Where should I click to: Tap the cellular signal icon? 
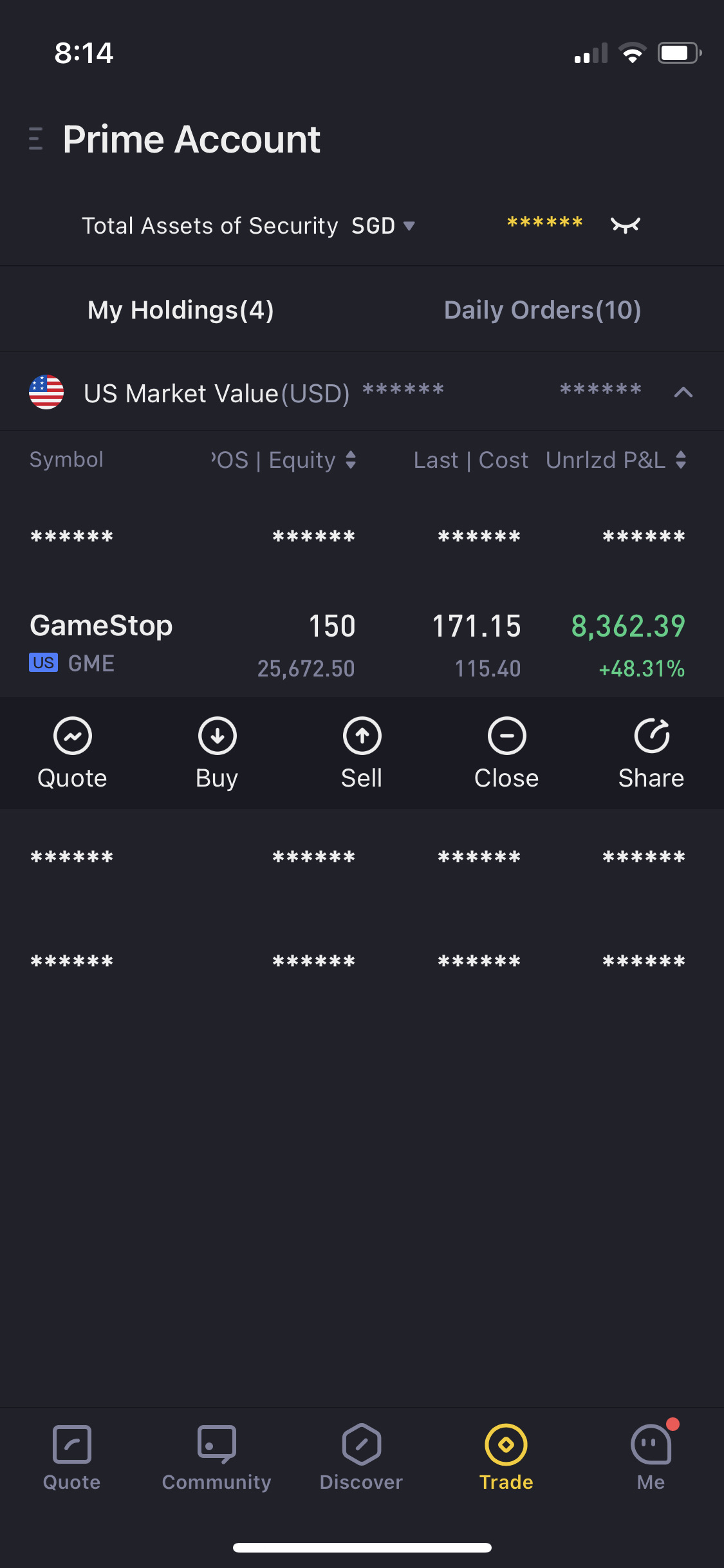(x=591, y=53)
